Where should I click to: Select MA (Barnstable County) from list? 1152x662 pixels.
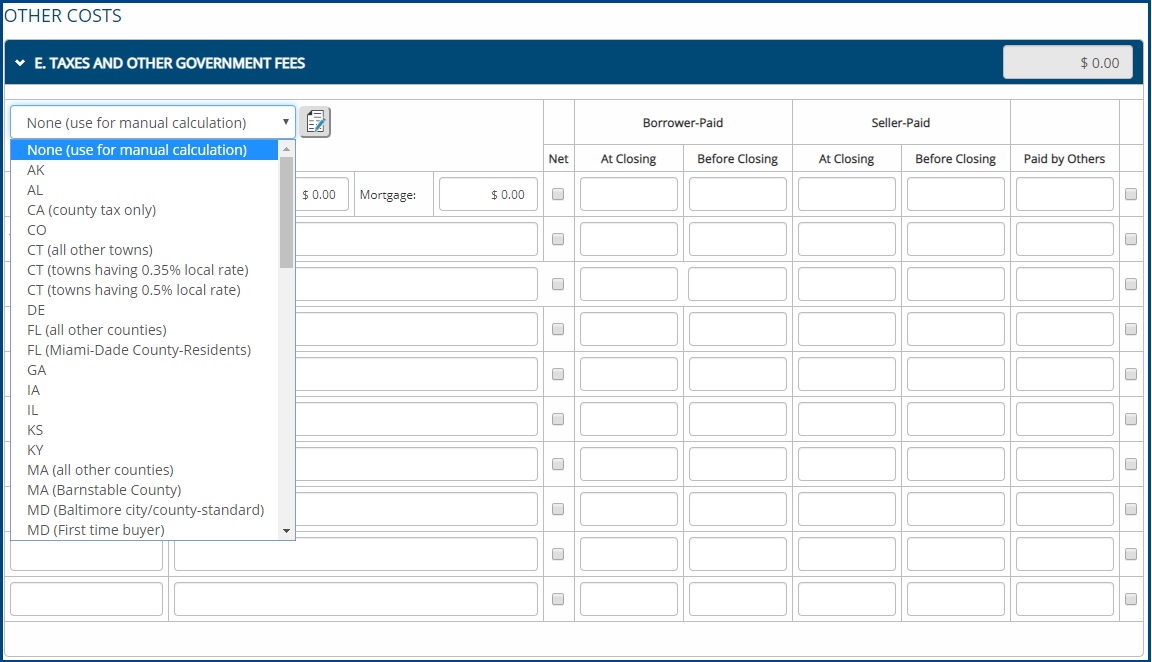pyautogui.click(x=104, y=490)
